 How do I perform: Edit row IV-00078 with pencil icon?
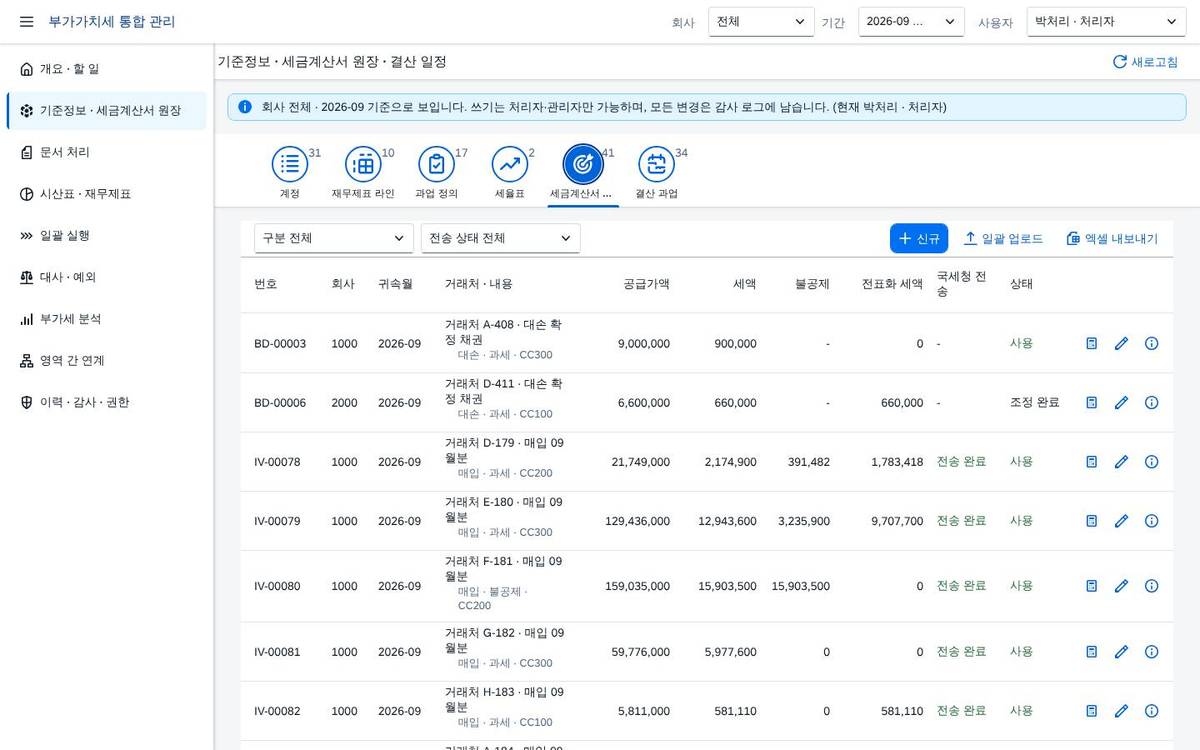1121,462
